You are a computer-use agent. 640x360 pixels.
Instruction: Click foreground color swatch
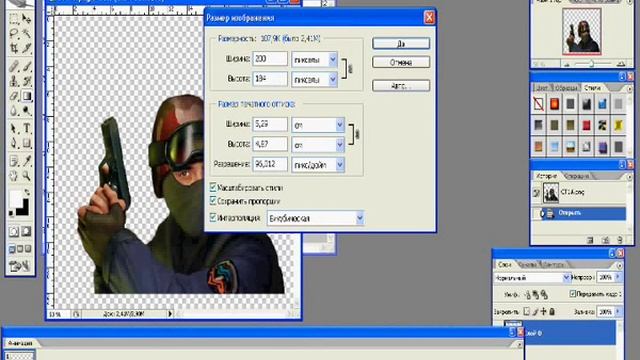[16, 199]
